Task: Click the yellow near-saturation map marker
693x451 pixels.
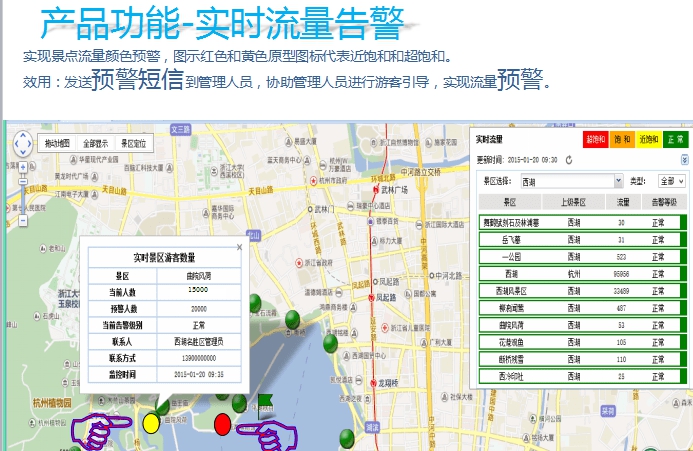Action: pyautogui.click(x=151, y=423)
